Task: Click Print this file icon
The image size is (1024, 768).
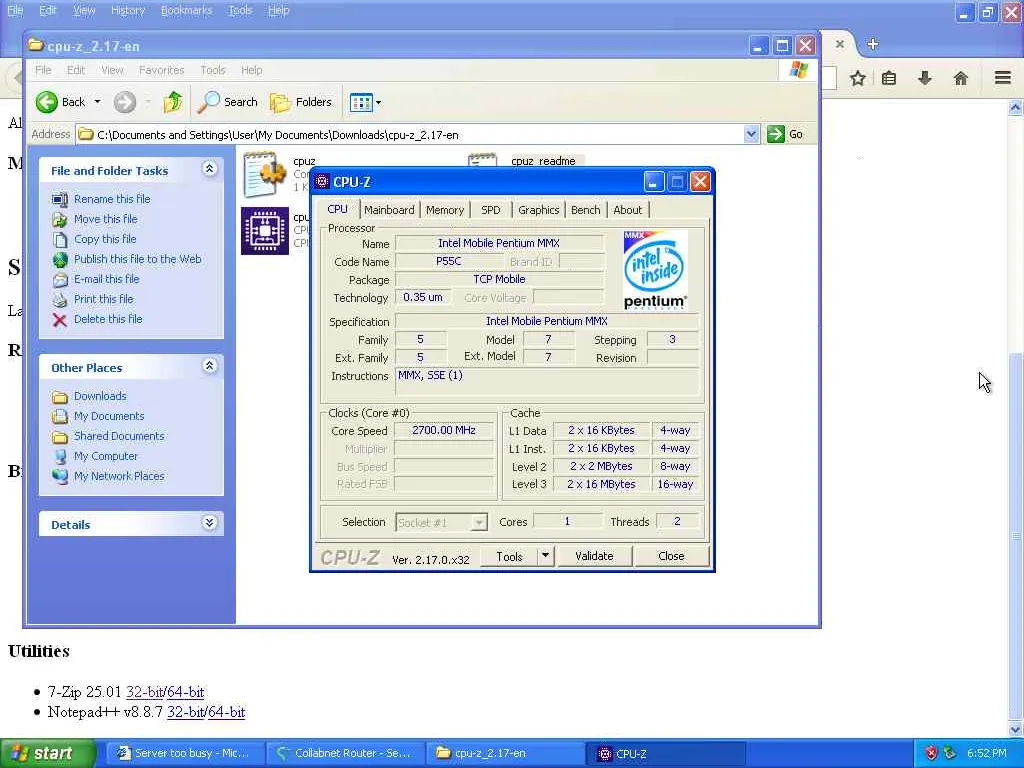Action: point(60,300)
